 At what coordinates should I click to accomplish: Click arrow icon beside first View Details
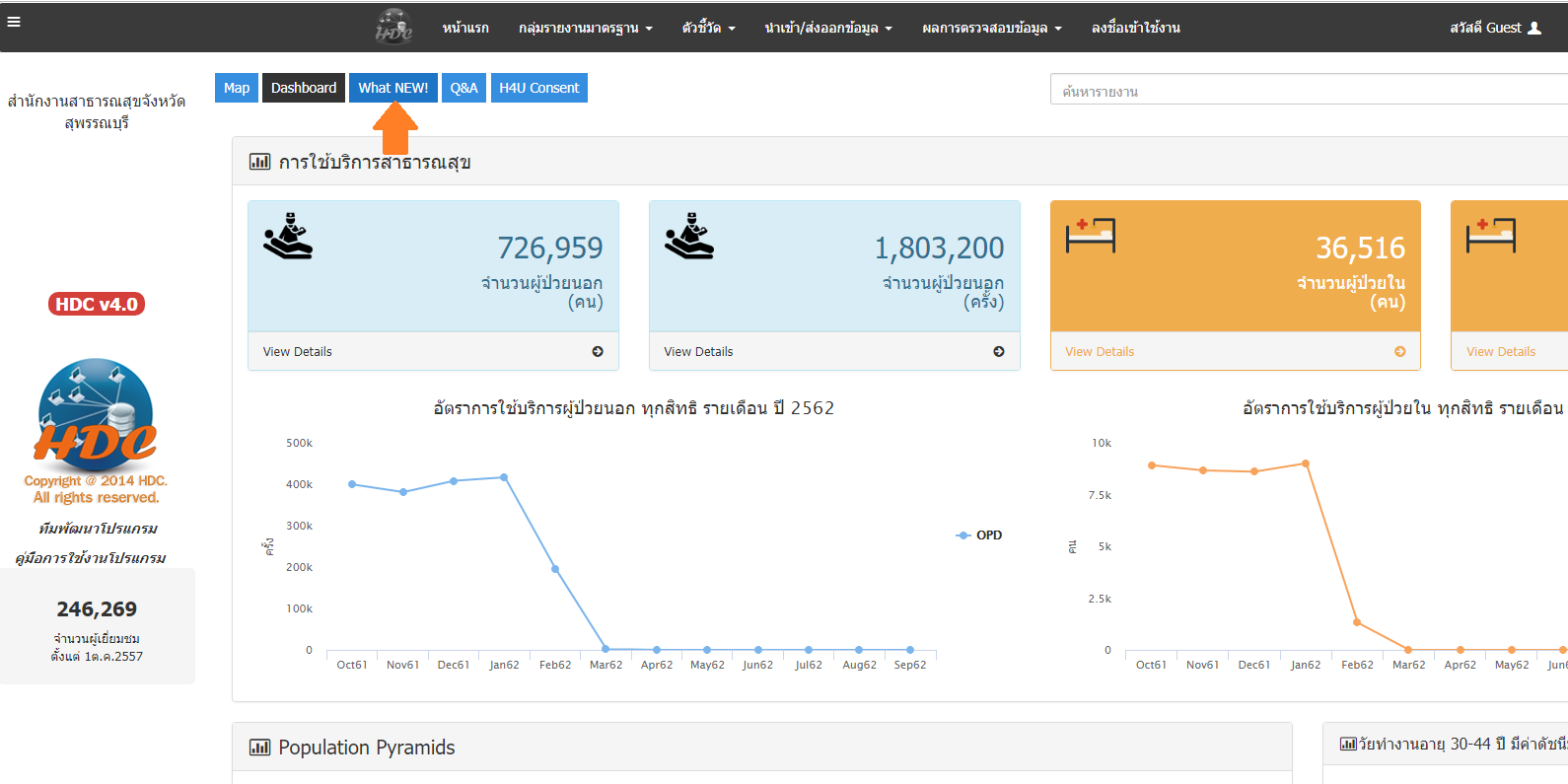(x=598, y=351)
